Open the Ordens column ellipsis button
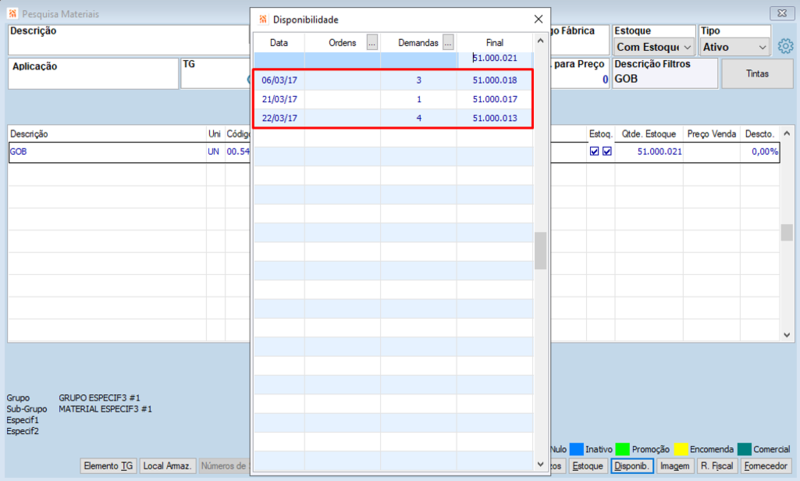 click(x=372, y=42)
